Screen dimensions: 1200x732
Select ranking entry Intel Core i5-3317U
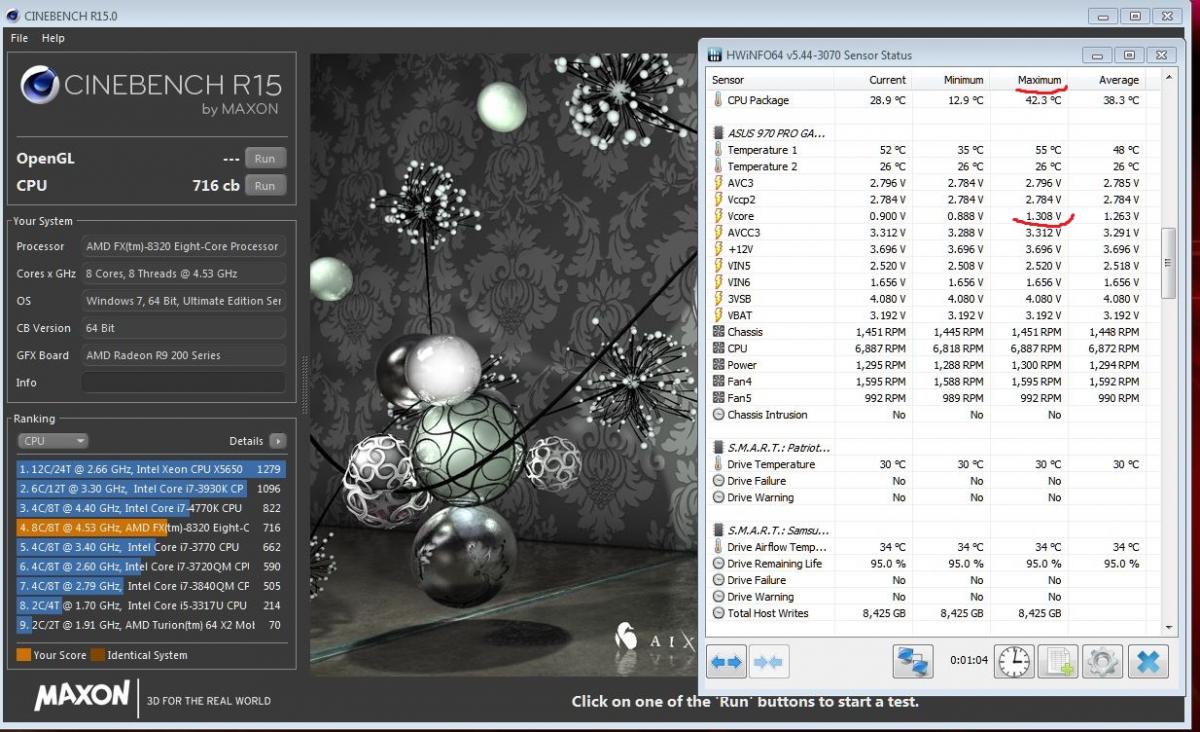[x=151, y=605]
